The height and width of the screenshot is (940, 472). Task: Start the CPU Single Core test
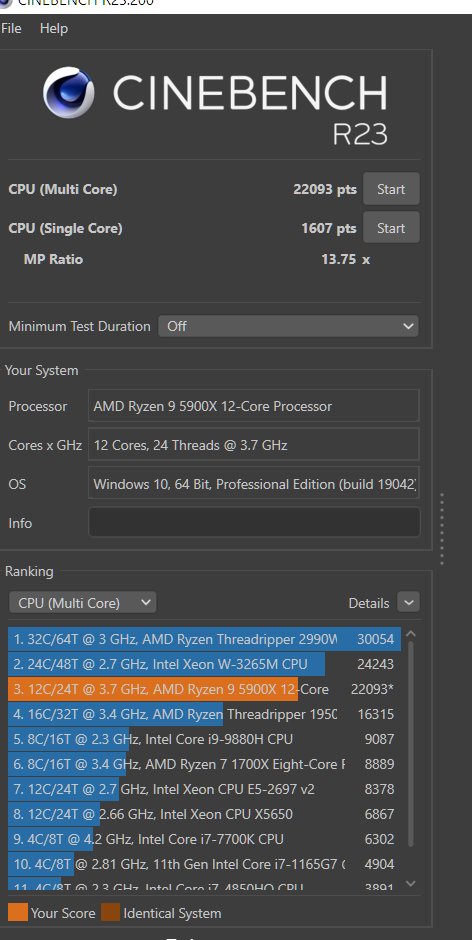point(391,228)
